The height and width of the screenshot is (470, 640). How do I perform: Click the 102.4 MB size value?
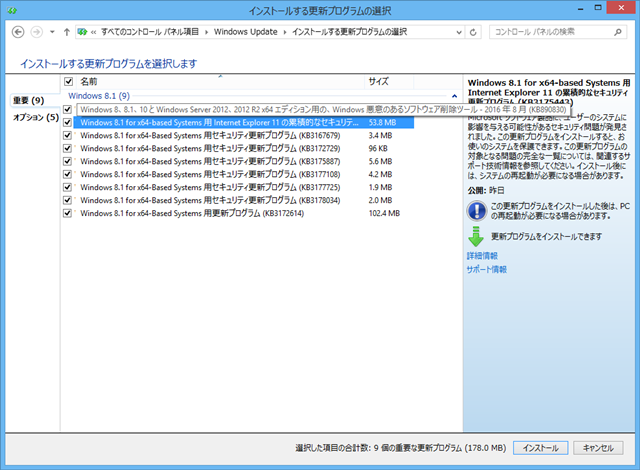point(384,213)
